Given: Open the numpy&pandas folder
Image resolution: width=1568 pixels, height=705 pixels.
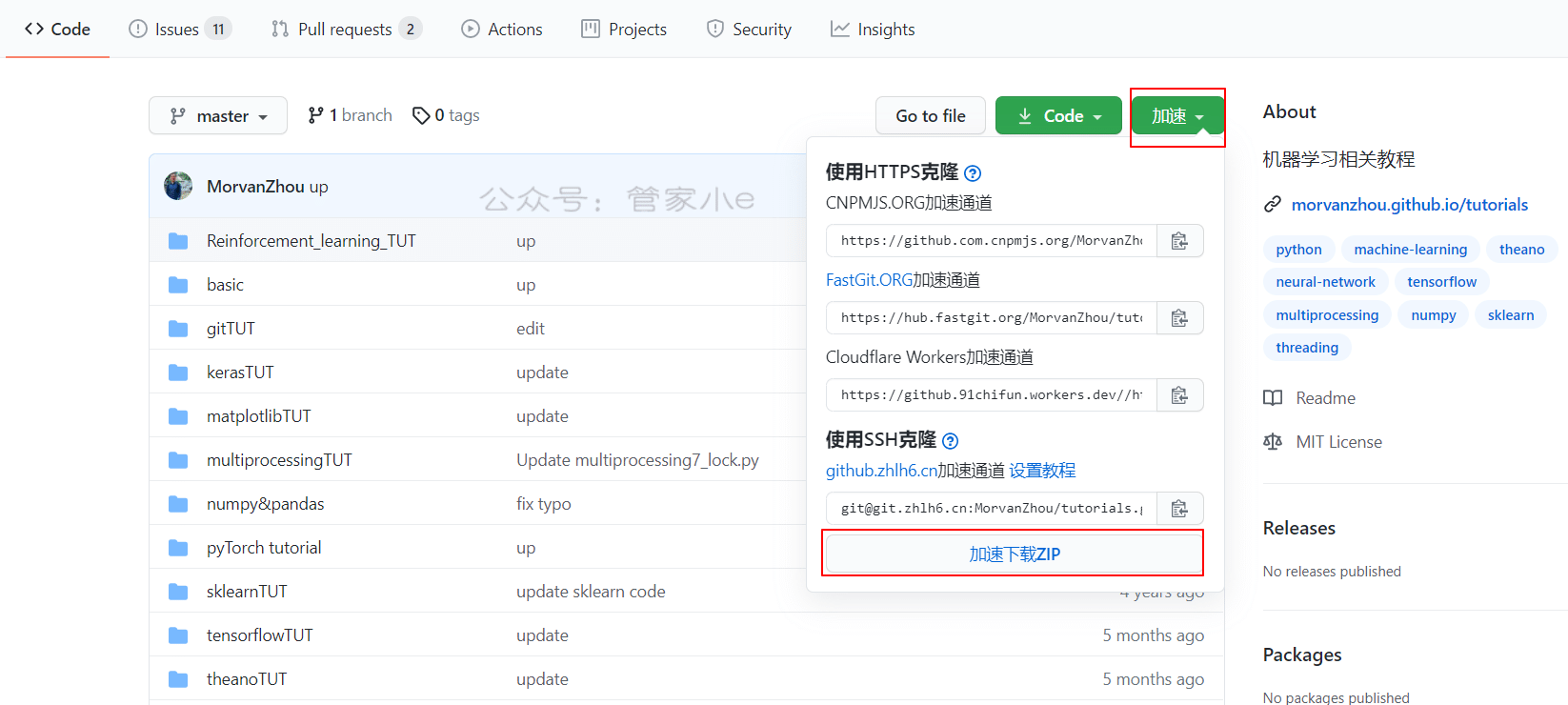Looking at the screenshot, I should tap(265, 504).
